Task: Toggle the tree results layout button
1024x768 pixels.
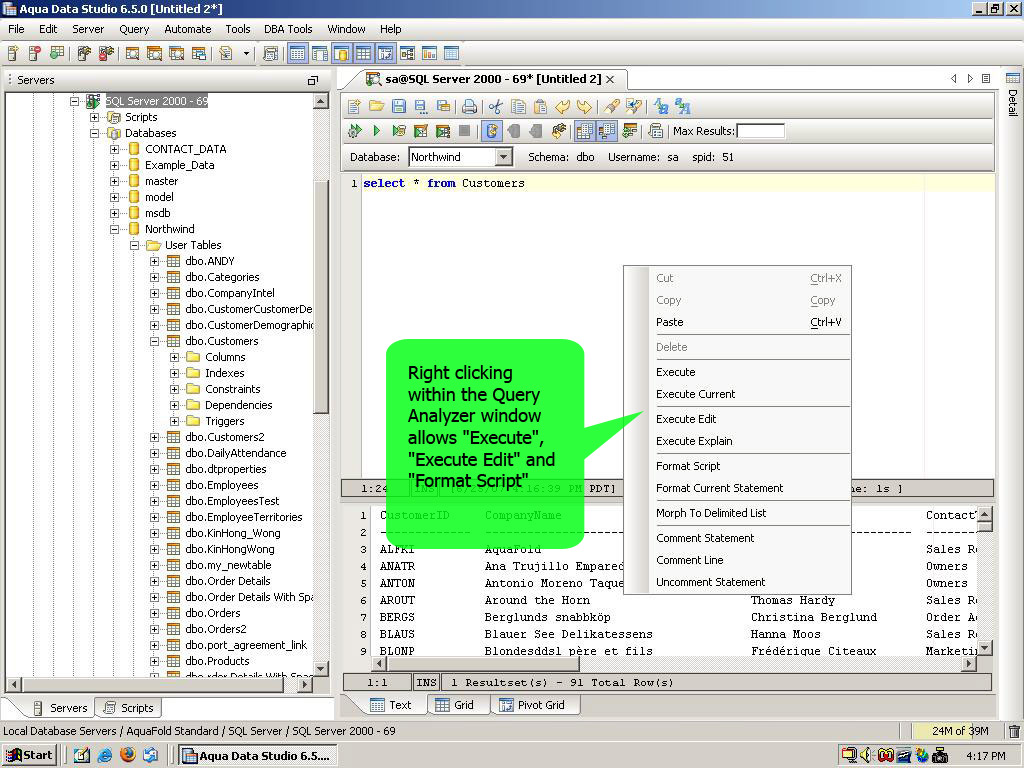Action: (x=607, y=131)
